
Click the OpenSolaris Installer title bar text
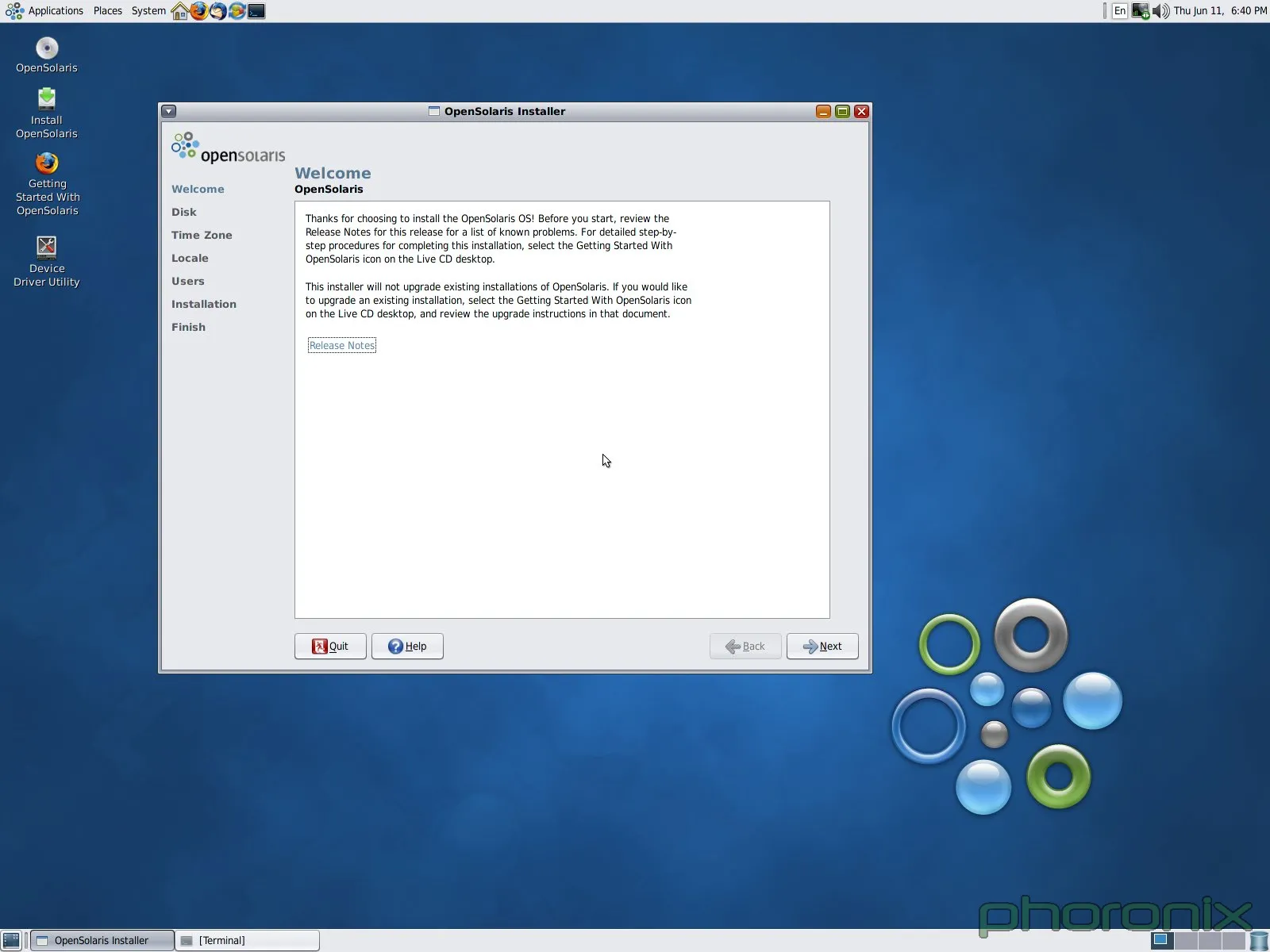(505, 112)
